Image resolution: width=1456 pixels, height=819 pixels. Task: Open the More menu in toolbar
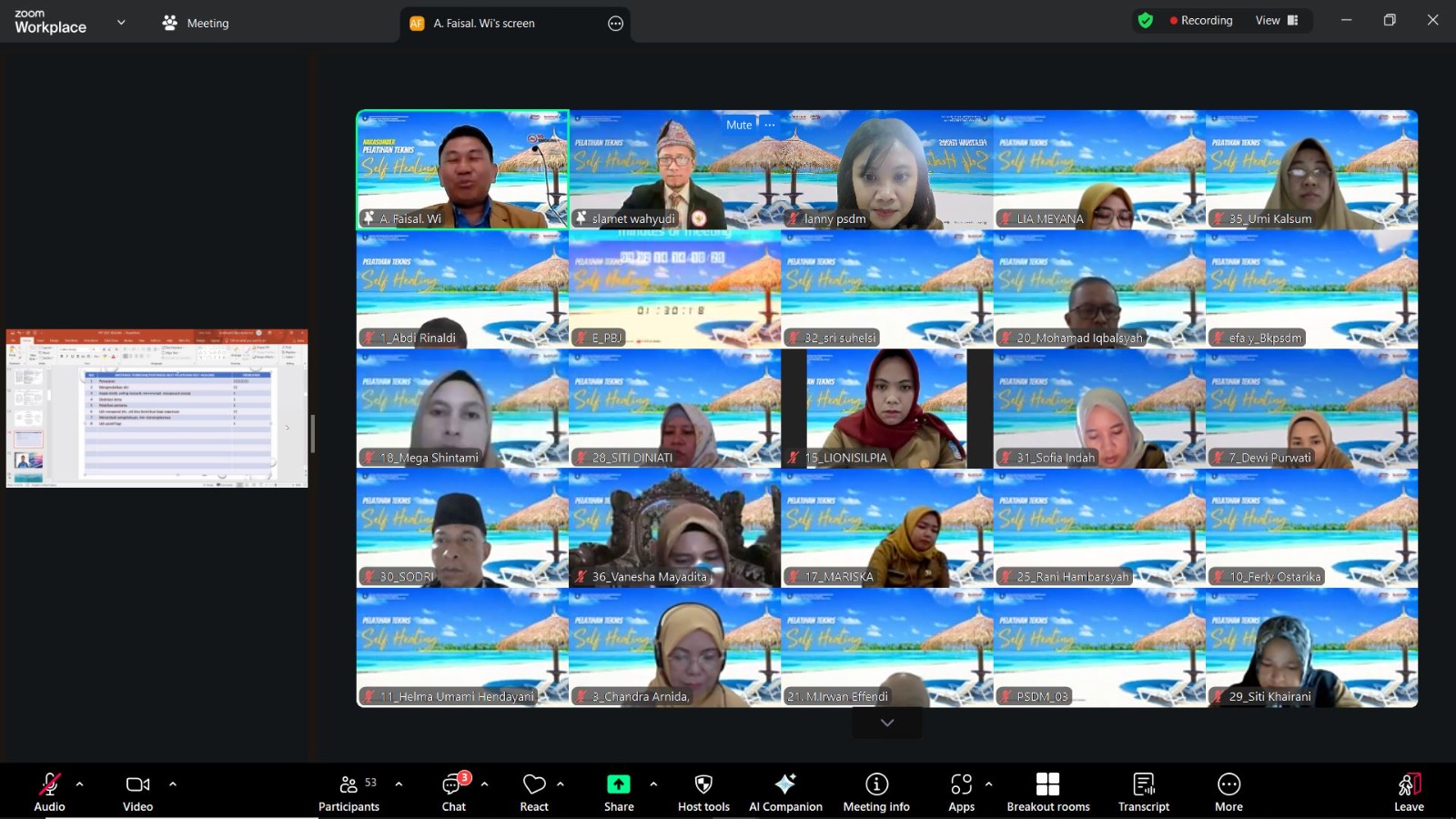[1228, 792]
